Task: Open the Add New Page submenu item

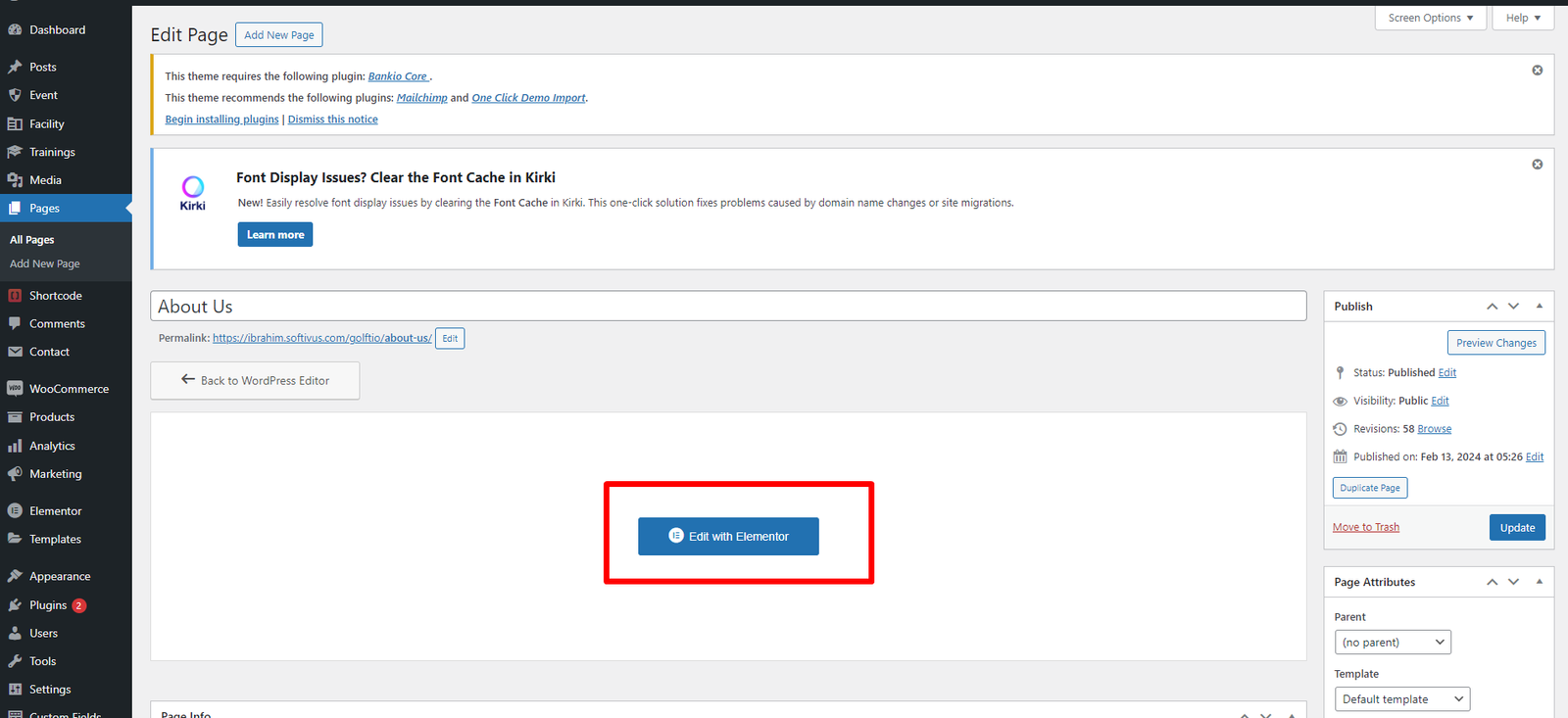Action: click(45, 264)
